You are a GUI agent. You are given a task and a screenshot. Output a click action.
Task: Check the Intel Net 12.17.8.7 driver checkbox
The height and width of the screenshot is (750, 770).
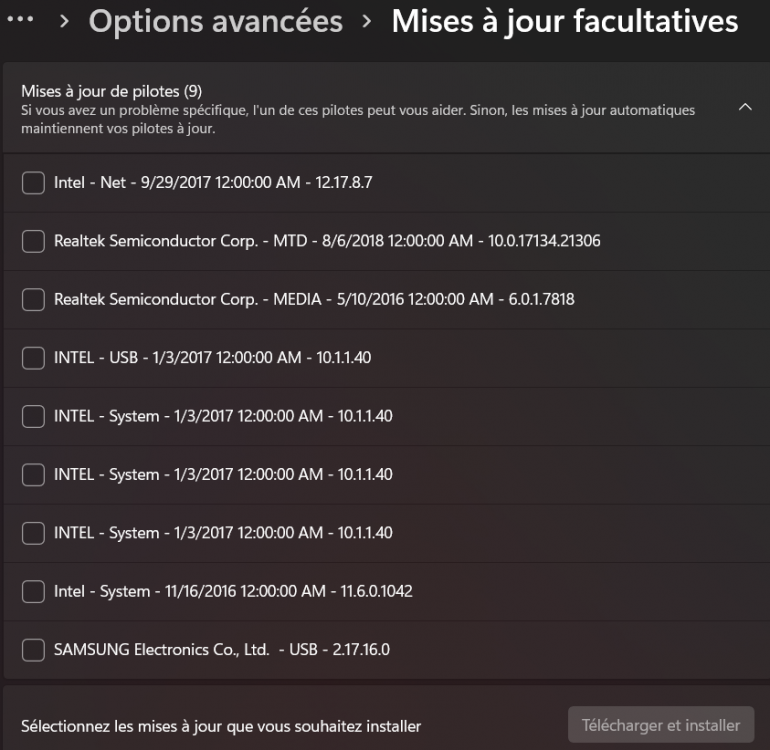click(33, 183)
